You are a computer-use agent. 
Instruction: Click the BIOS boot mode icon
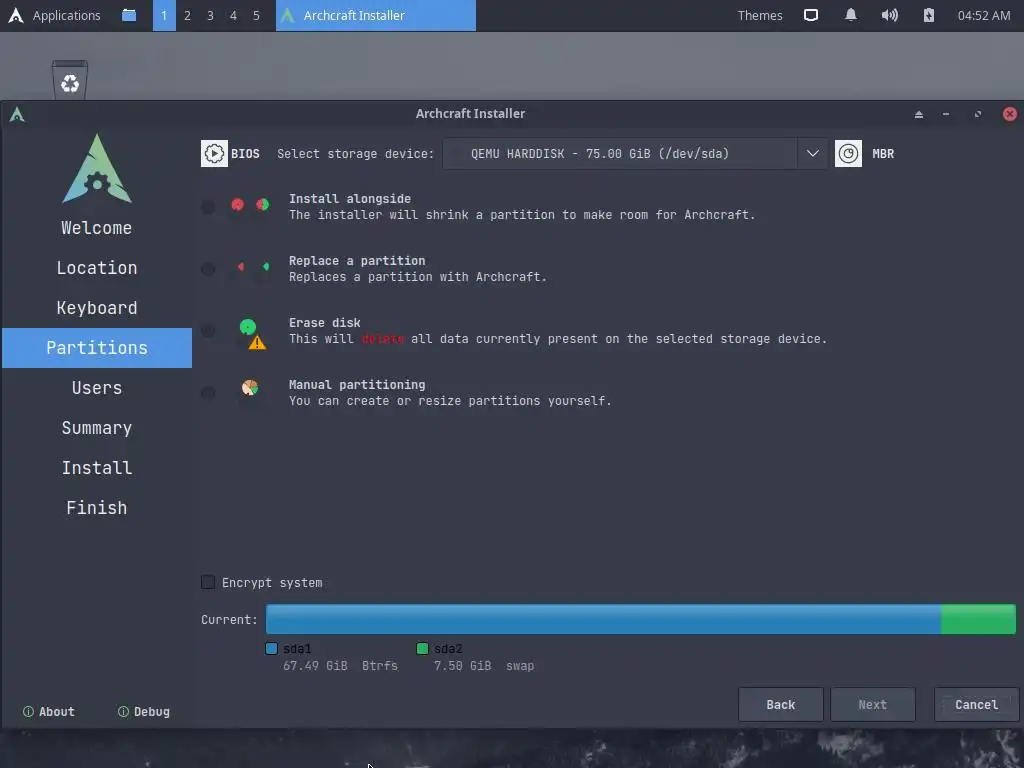click(214, 153)
